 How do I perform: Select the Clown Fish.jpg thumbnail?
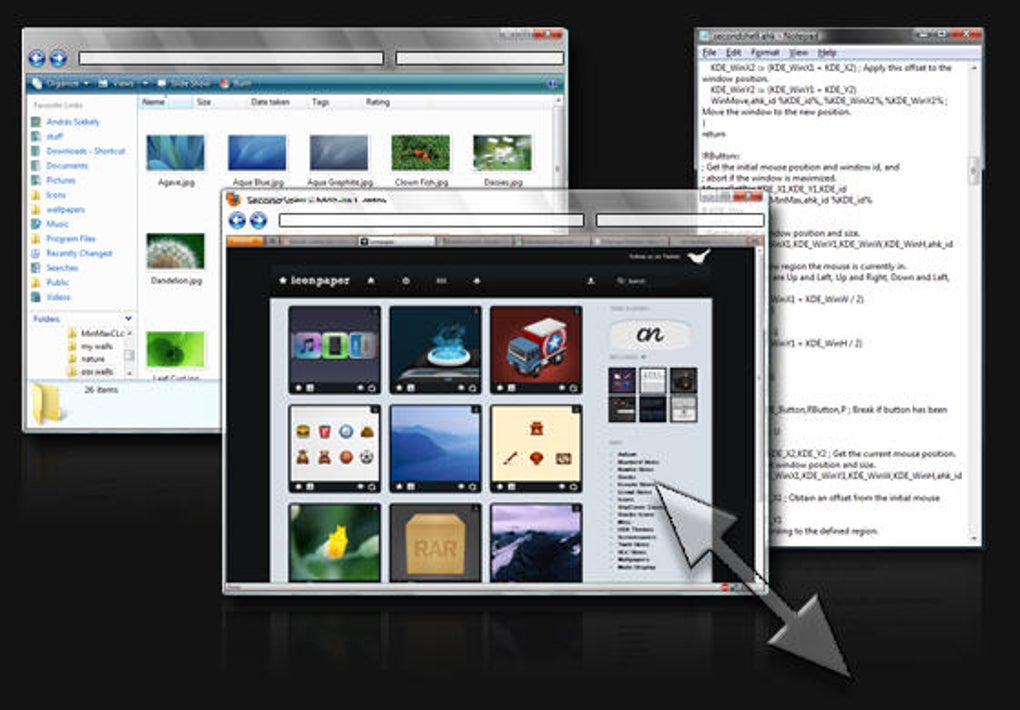pos(421,153)
